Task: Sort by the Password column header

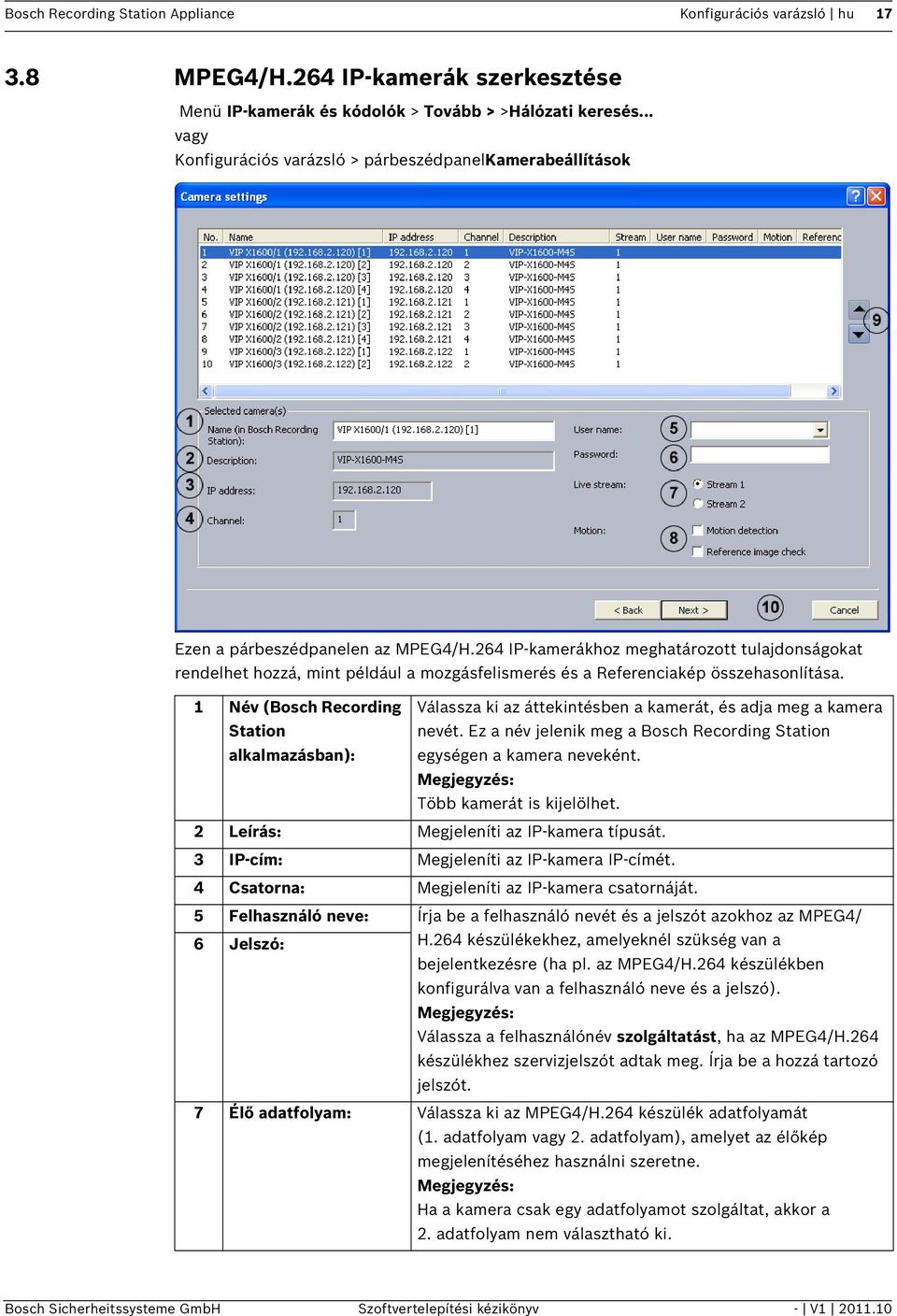Action: (733, 237)
